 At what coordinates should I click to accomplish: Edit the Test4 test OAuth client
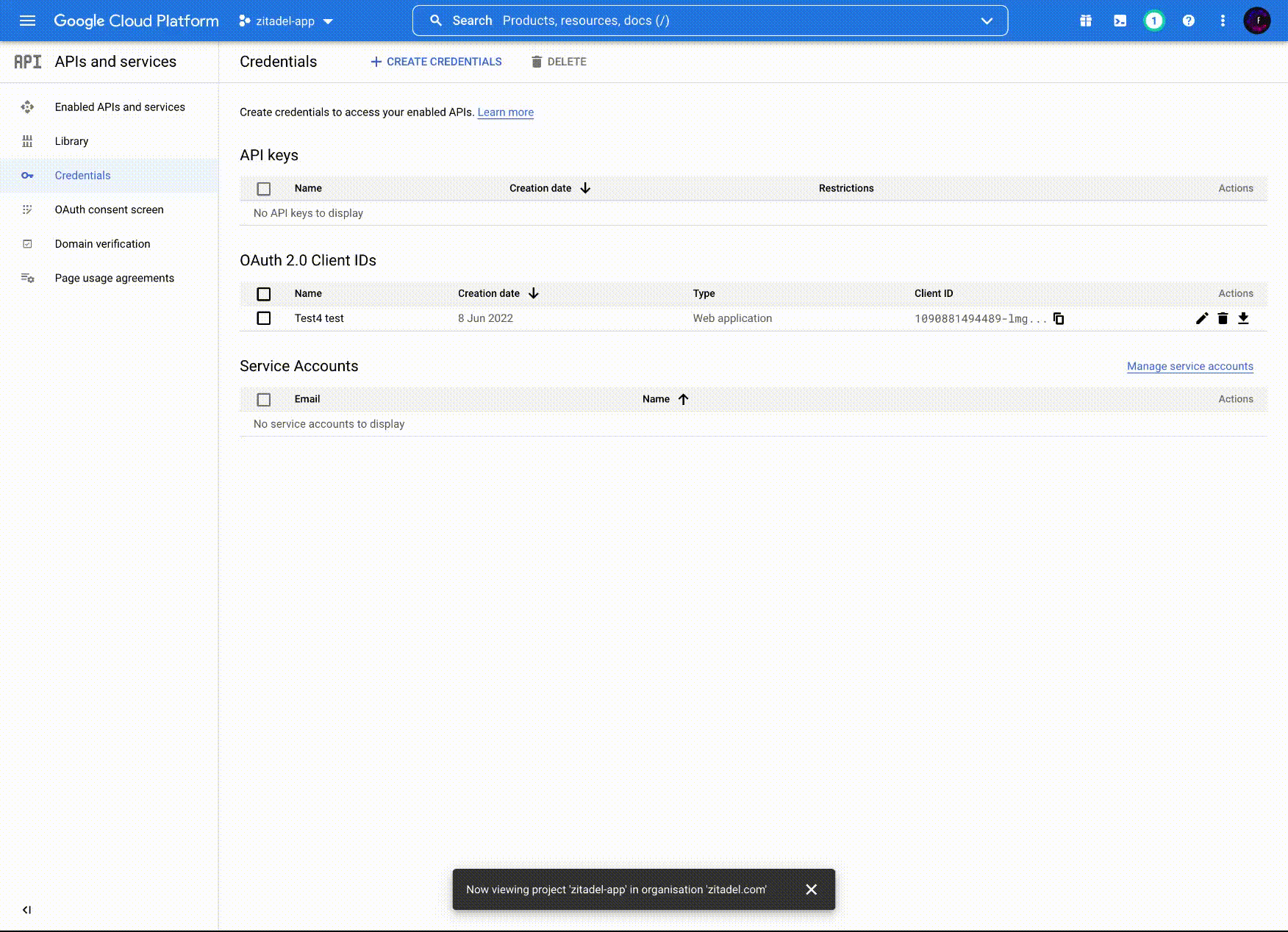click(x=1201, y=318)
